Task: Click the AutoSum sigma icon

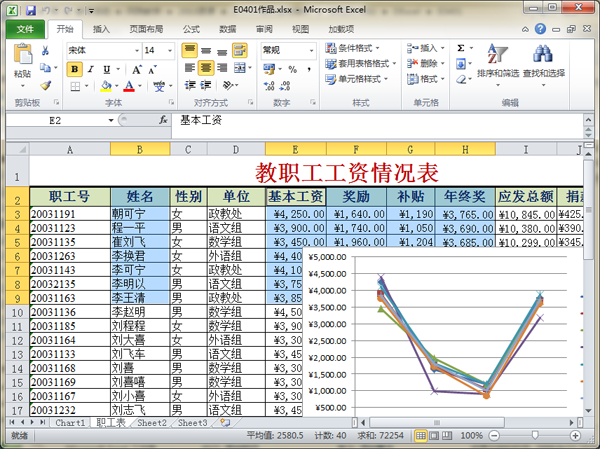Action: (460, 48)
